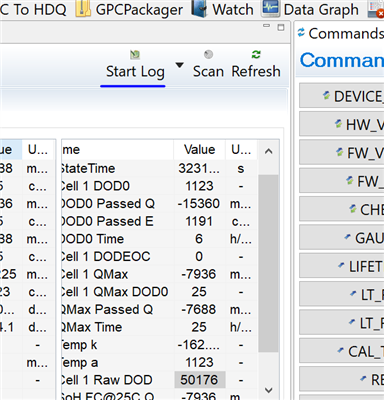This screenshot has width=384, height=400.
Task: Select the Cell 1 QMax row
Action: (159, 274)
